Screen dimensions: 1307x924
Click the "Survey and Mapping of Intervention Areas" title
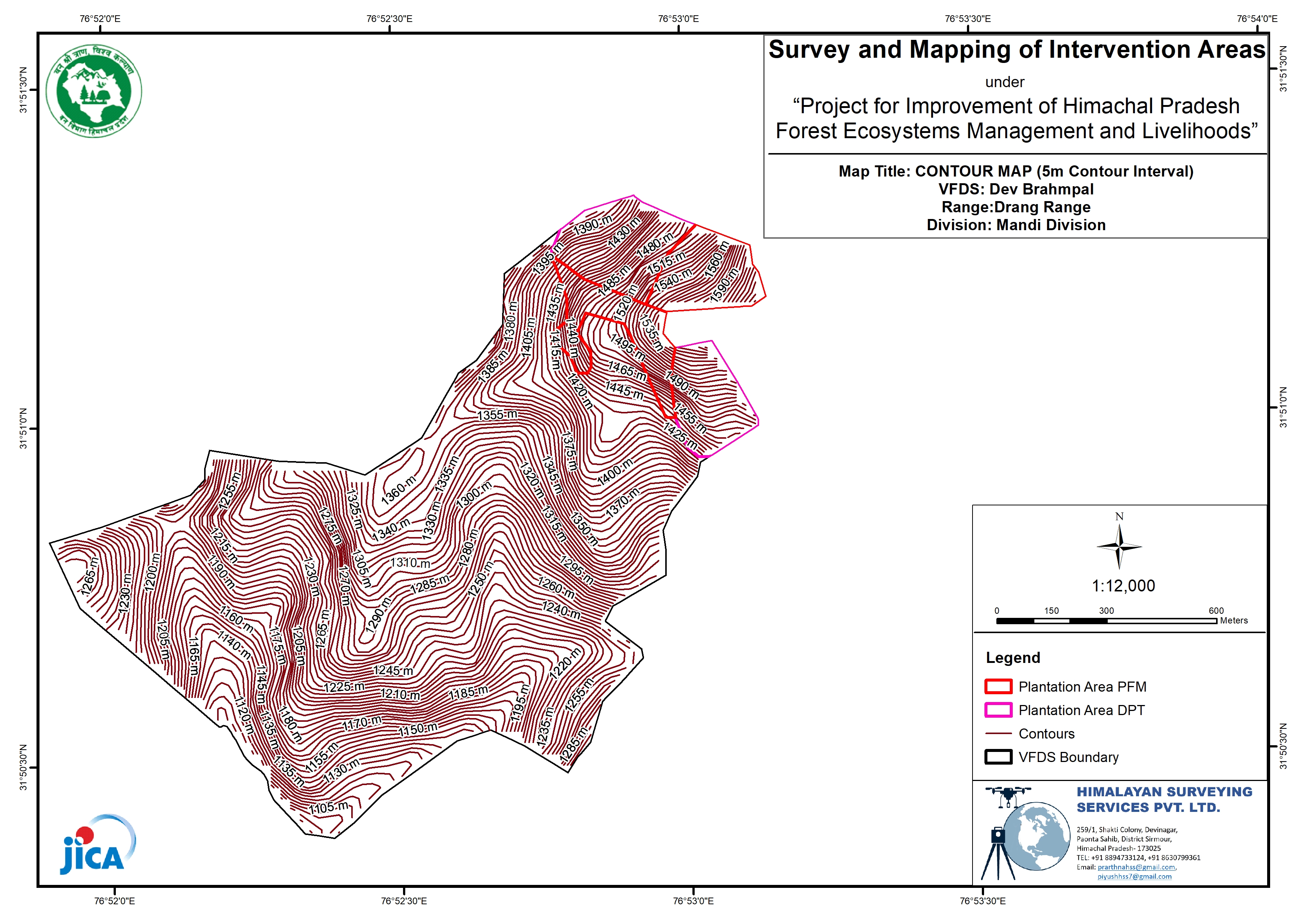1017,50
